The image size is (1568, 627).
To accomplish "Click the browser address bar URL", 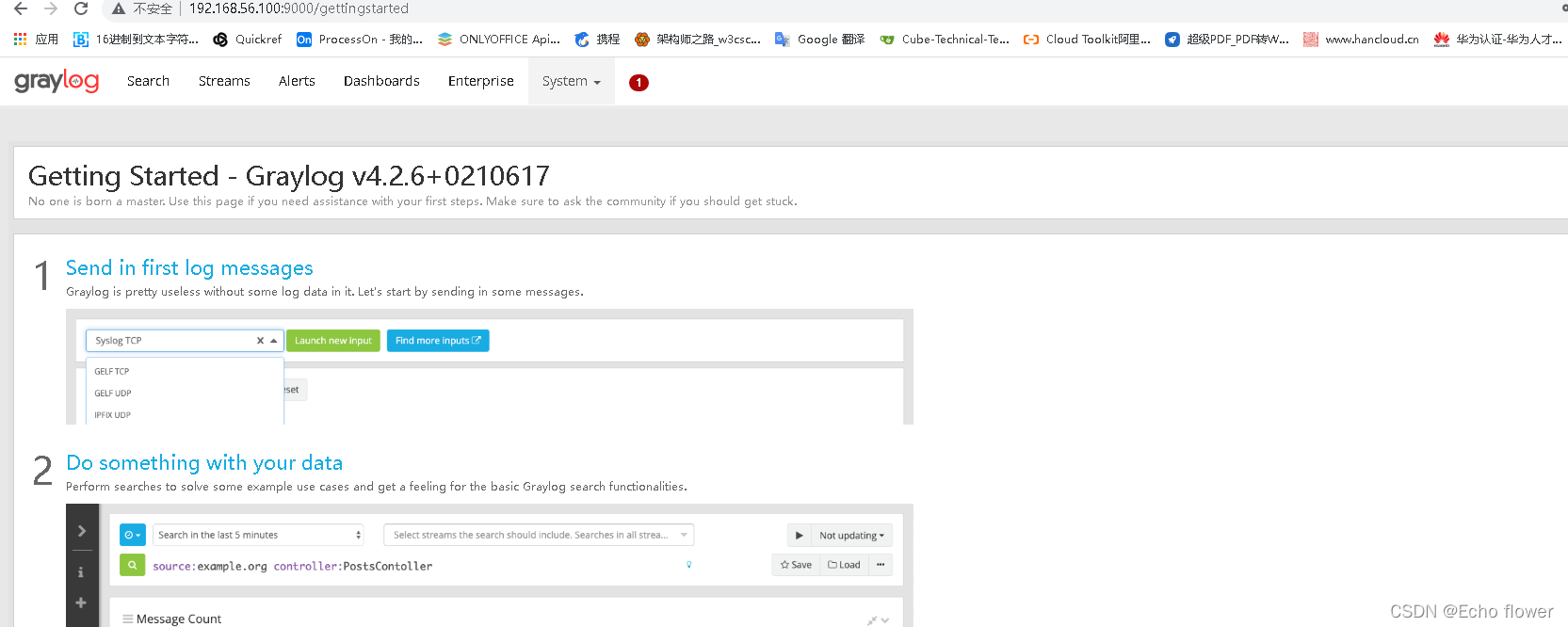I will (x=299, y=8).
